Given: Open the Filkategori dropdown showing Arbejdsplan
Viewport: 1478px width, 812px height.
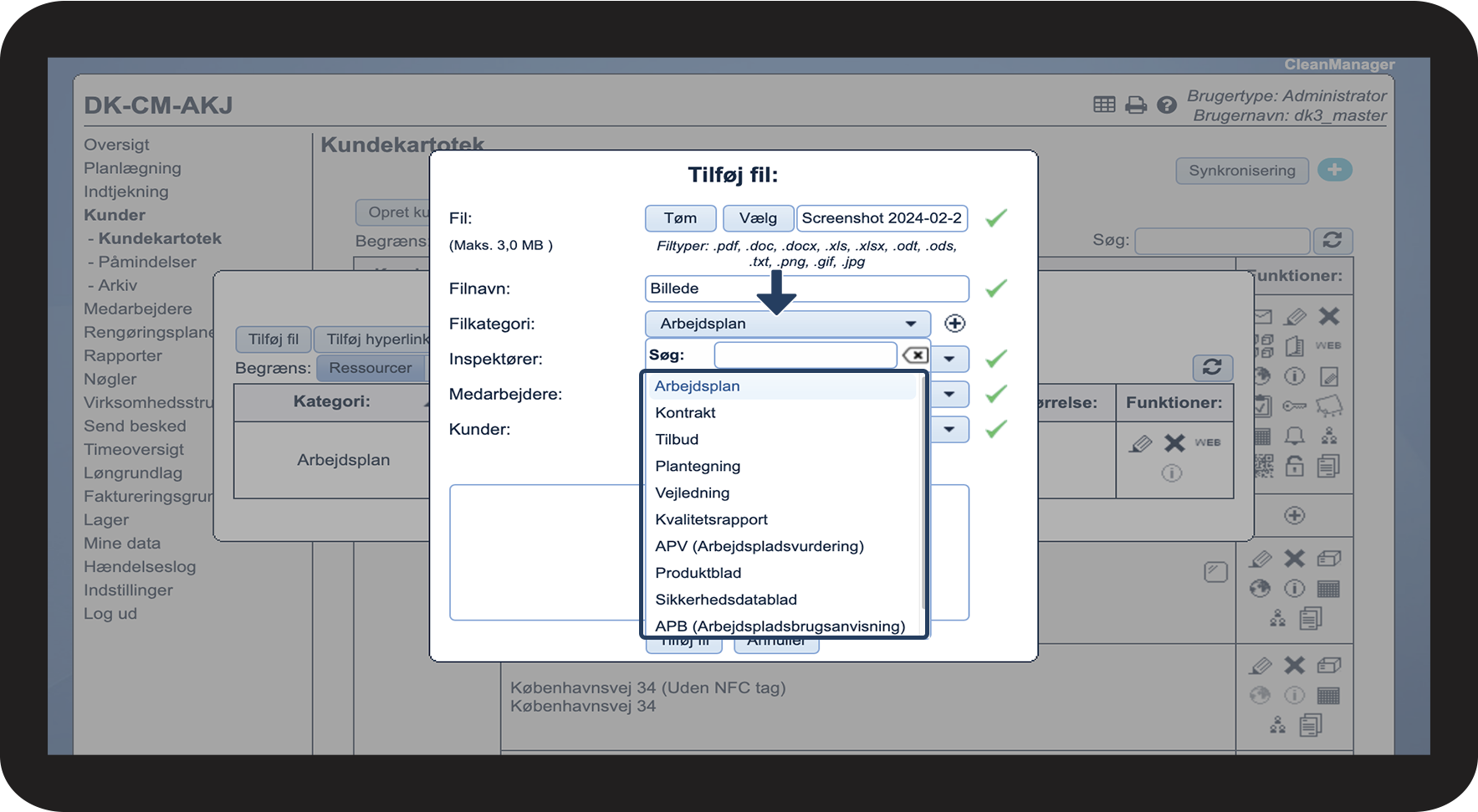Looking at the screenshot, I should tap(786, 324).
